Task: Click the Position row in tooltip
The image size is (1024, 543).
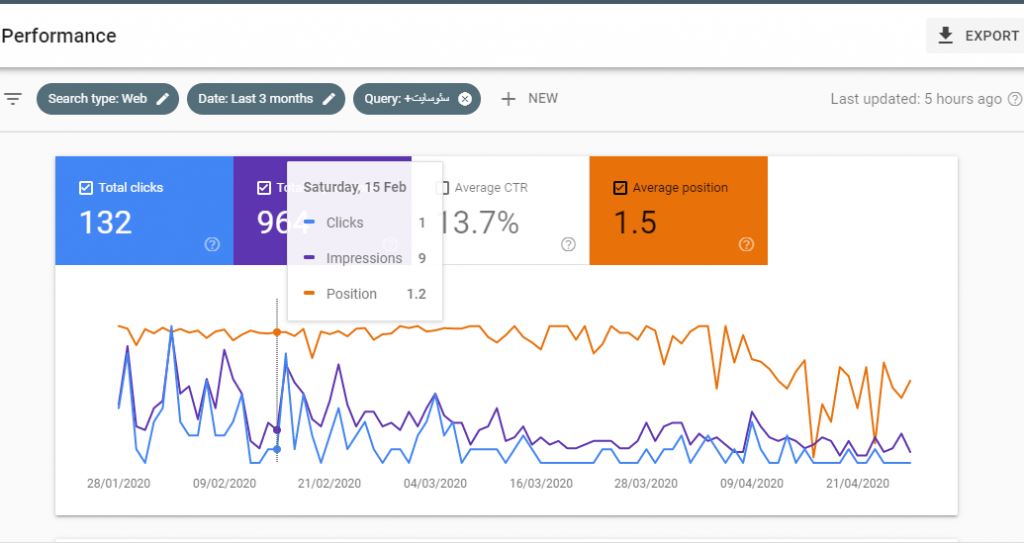Action: (x=364, y=294)
